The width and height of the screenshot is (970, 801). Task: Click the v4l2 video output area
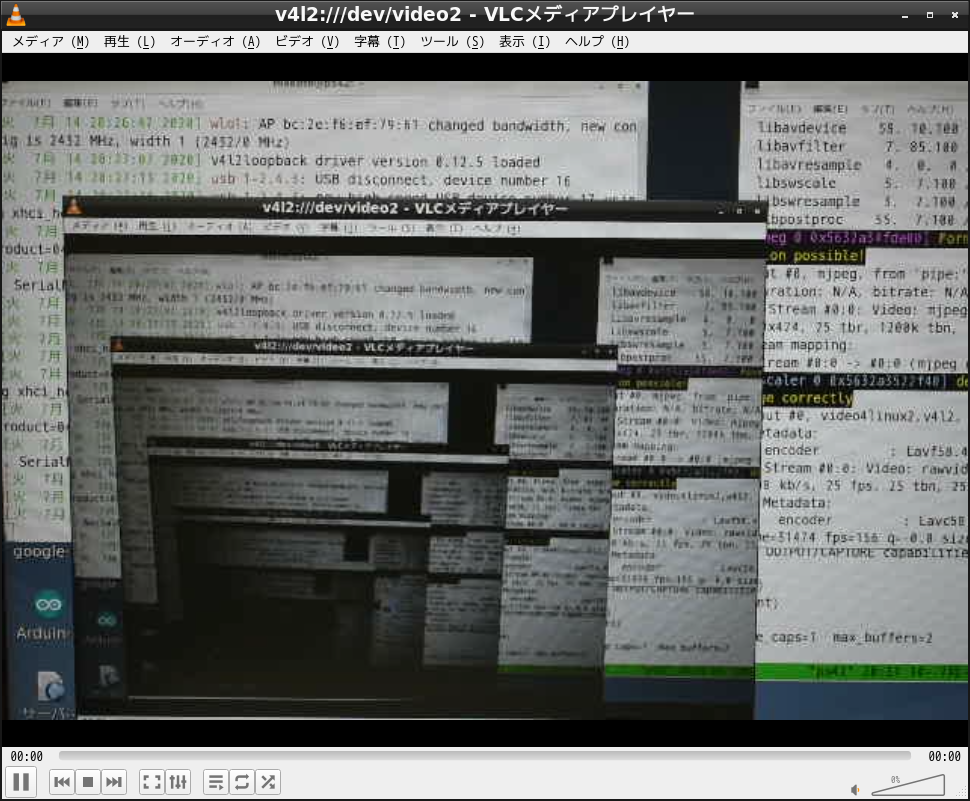coord(485,400)
